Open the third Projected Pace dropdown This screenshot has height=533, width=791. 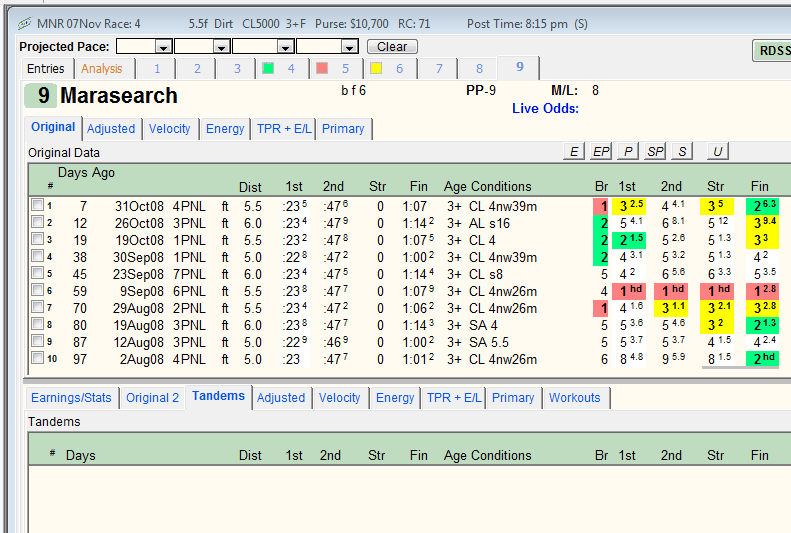tap(285, 47)
